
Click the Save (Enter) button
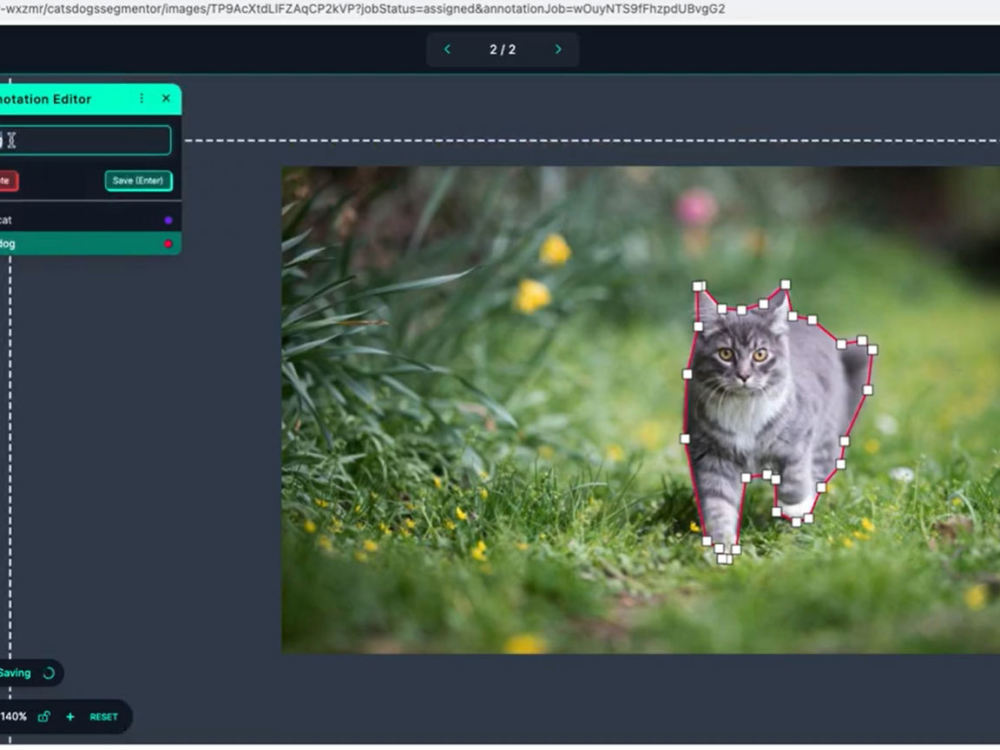click(x=138, y=181)
